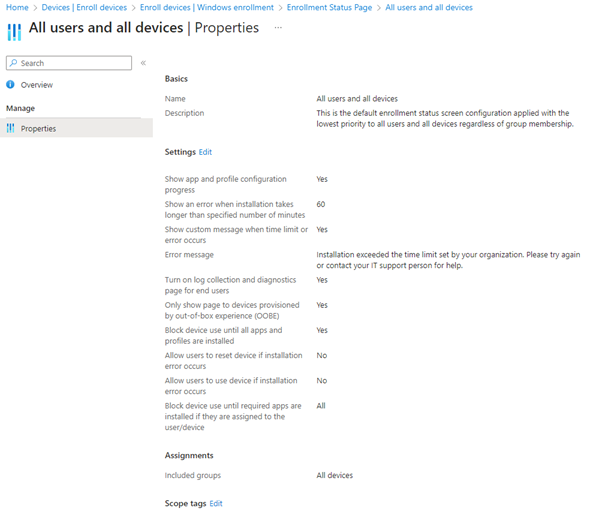Screen dimensions: 602x520
Task: Select the Properties menu item
Action: pos(38,128)
